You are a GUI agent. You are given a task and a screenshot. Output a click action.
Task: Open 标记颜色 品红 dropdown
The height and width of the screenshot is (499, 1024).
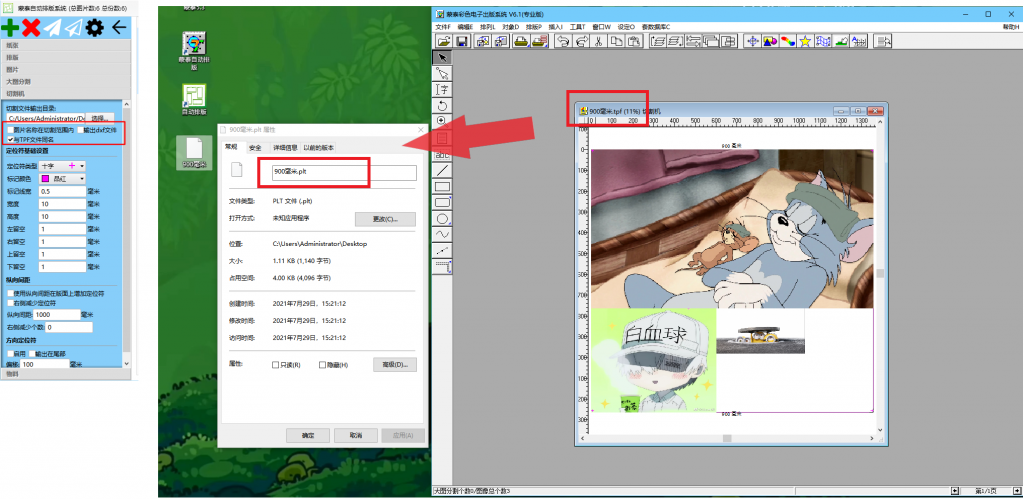pos(62,178)
